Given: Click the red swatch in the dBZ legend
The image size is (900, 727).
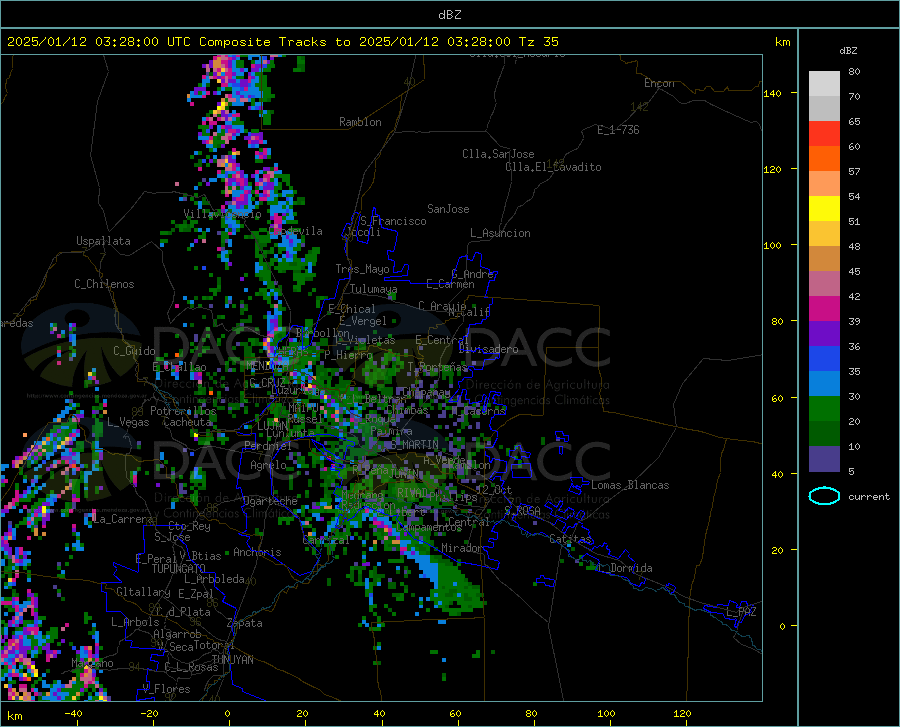Looking at the screenshot, I should (824, 133).
